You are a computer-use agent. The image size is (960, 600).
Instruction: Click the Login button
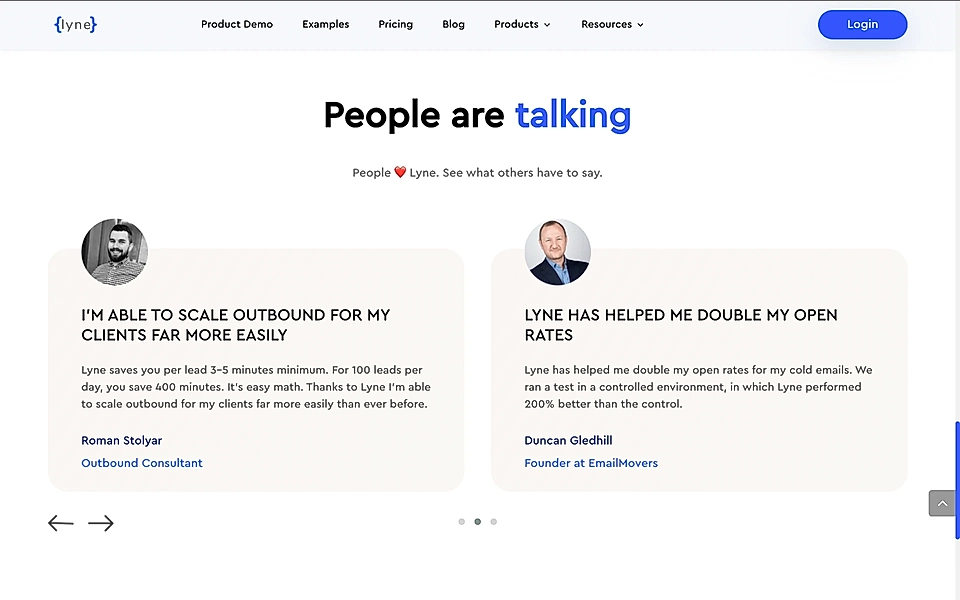pyautogui.click(x=862, y=24)
